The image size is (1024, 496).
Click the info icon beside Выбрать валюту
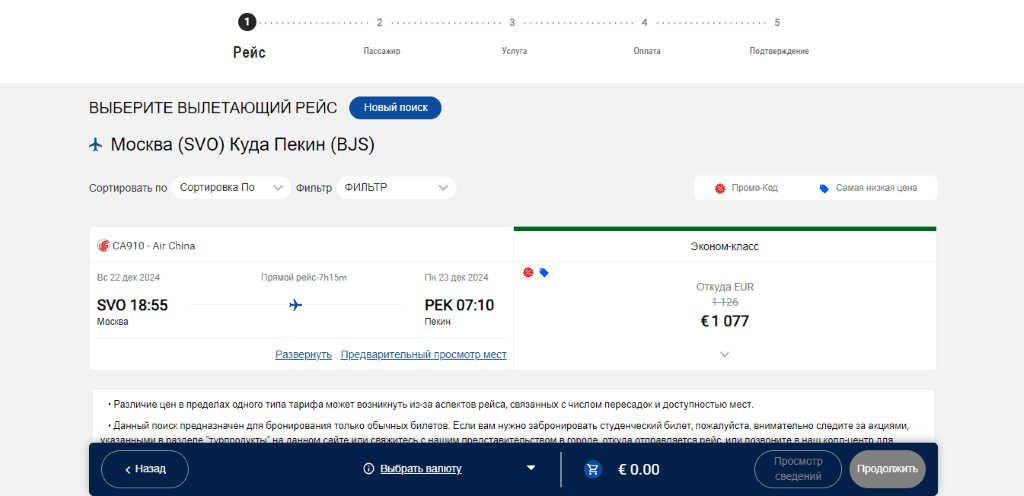click(368, 469)
